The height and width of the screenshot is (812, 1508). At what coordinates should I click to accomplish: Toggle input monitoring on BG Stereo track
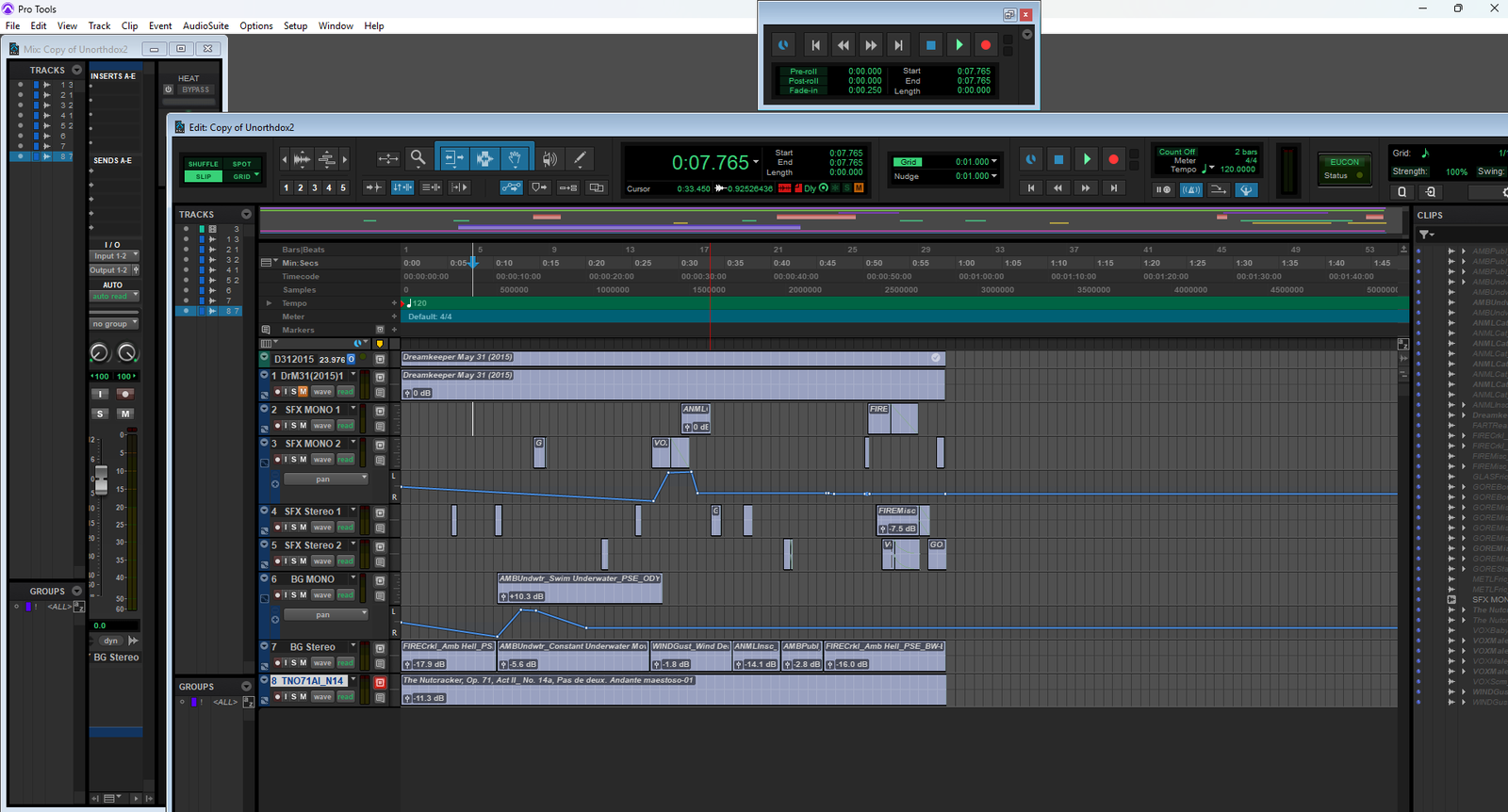tap(286, 663)
